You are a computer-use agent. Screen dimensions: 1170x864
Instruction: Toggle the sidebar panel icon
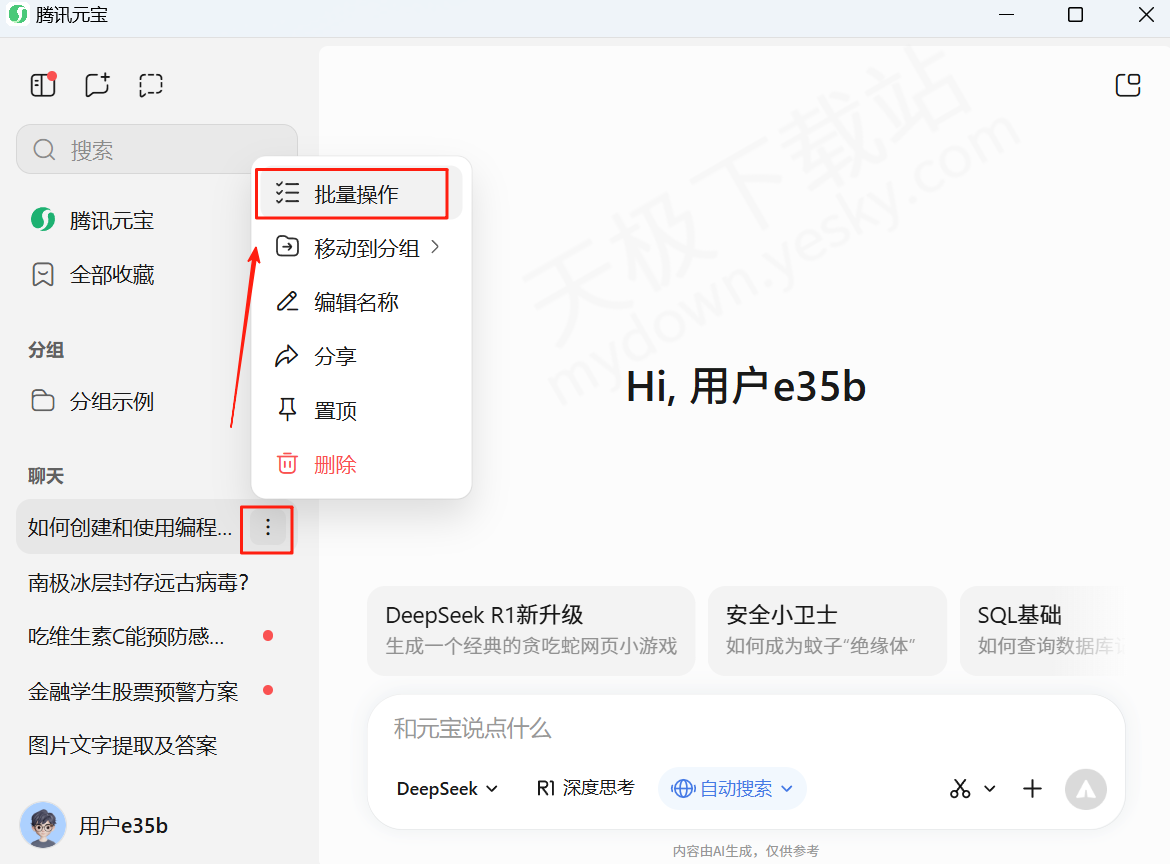[43, 85]
